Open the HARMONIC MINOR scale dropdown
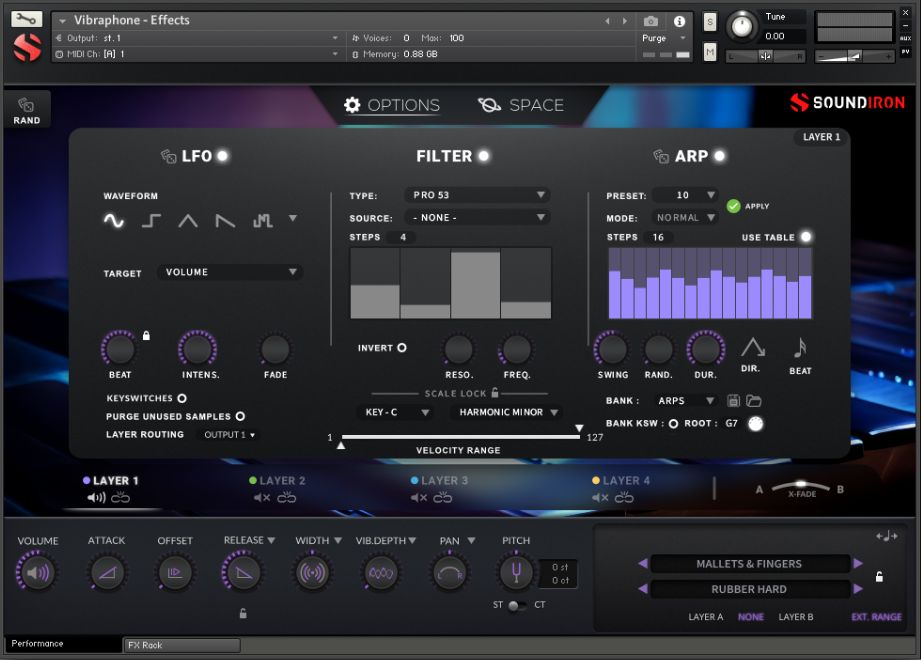 point(510,412)
